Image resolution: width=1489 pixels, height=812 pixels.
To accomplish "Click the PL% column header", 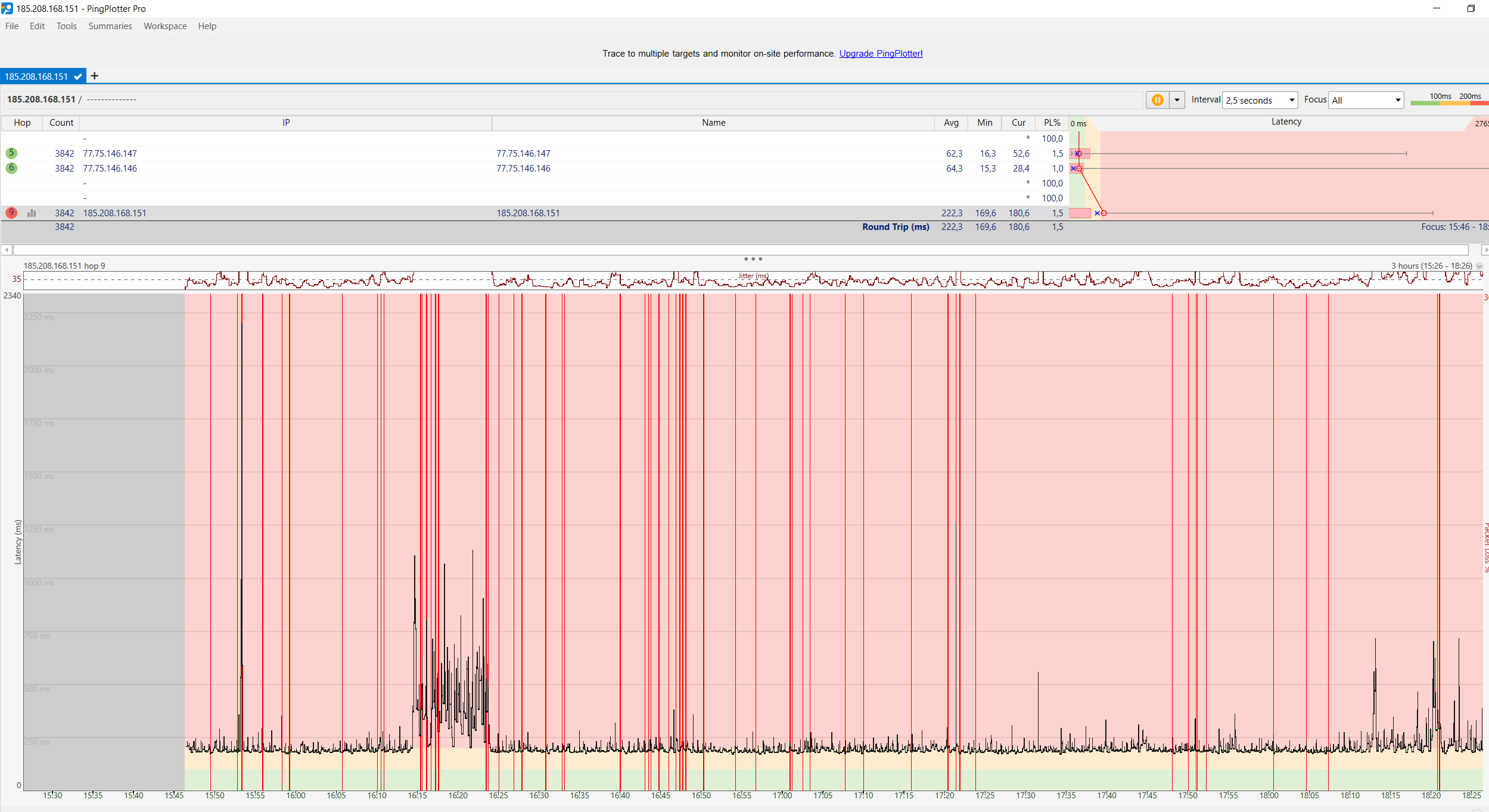I will pos(1052,123).
